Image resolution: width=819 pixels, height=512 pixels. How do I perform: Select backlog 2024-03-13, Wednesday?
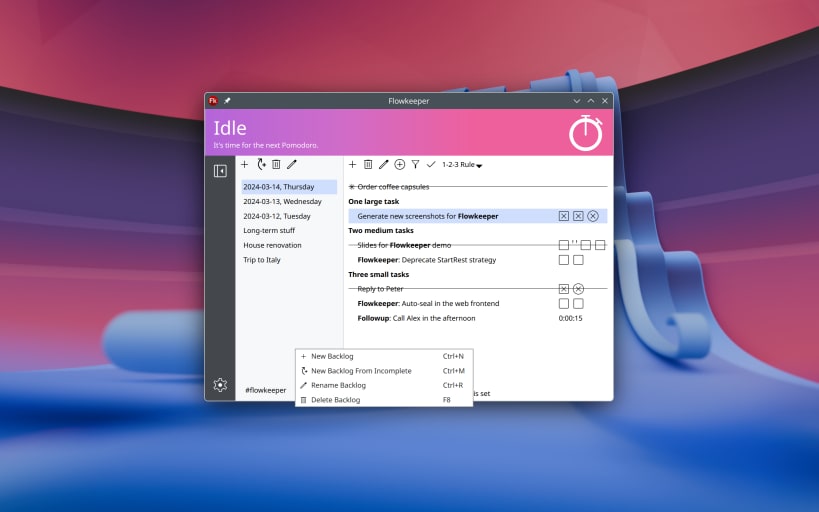point(289,201)
